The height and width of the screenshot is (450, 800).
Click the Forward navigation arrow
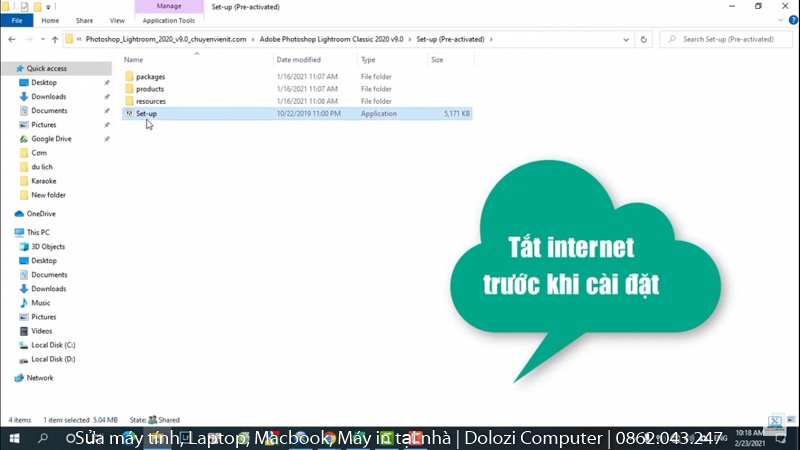29,39
